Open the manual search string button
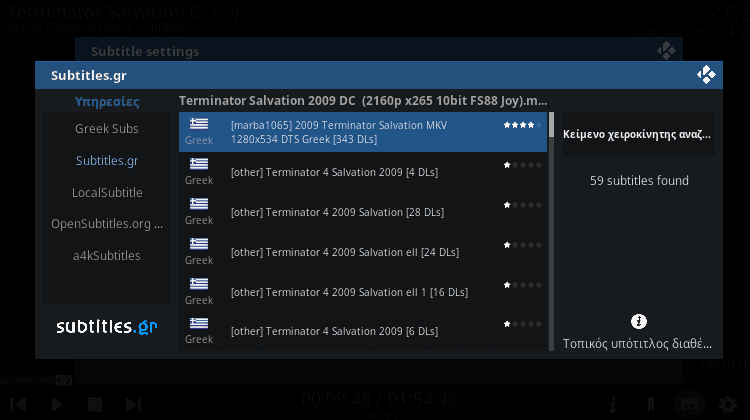 639,134
